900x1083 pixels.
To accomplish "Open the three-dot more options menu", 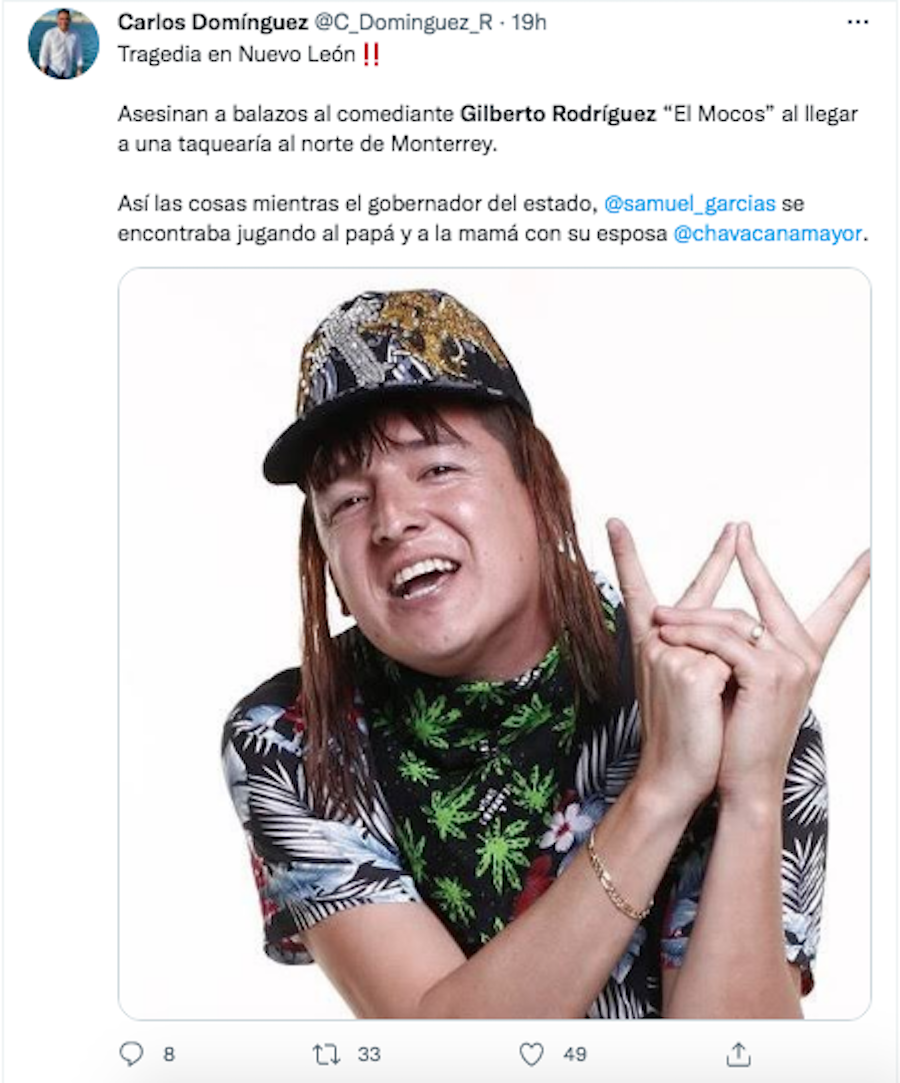I will pos(857,22).
